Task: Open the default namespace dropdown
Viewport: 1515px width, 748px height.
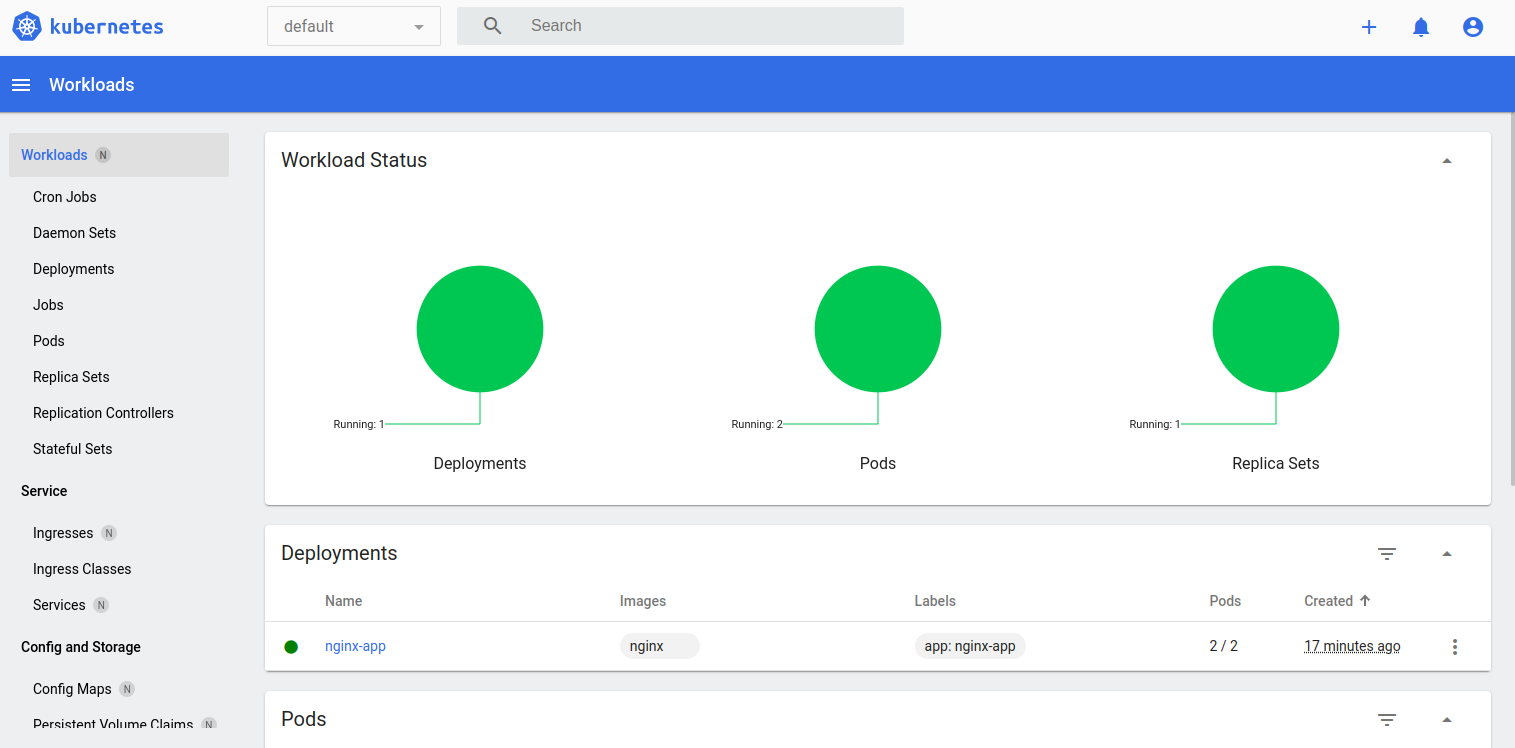Action: click(353, 27)
